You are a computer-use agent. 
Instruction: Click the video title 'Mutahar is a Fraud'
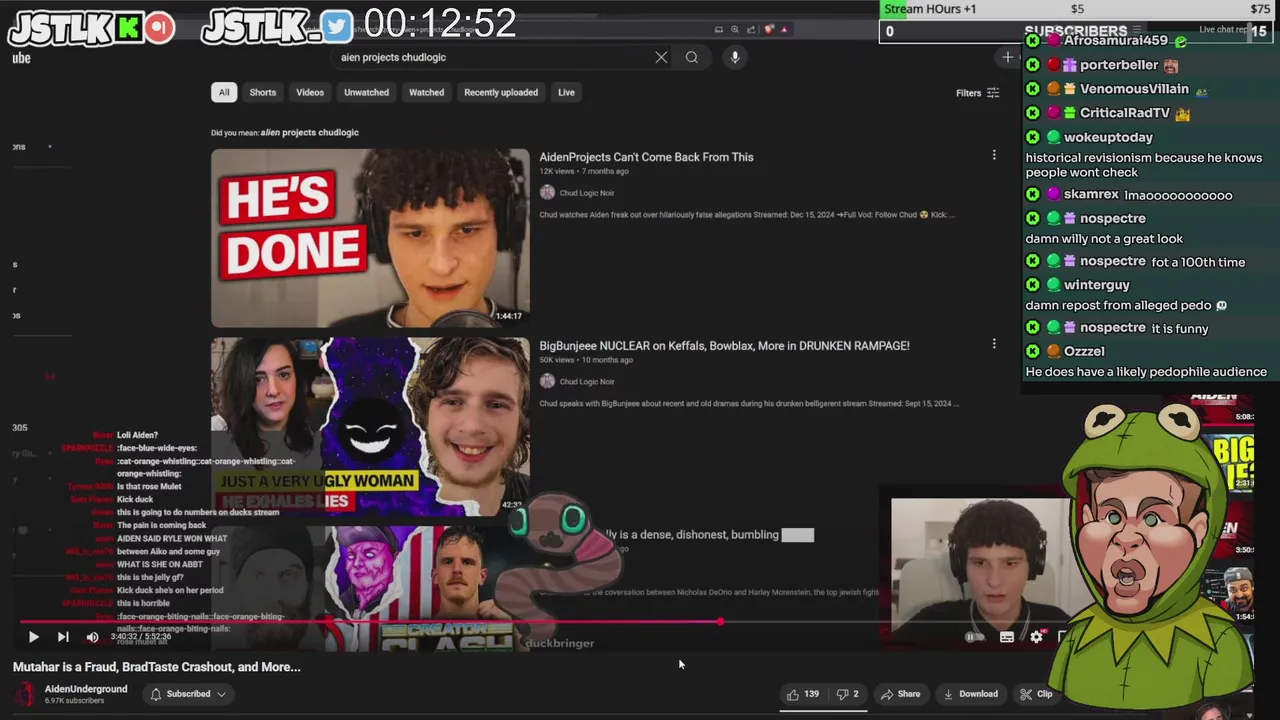click(157, 667)
